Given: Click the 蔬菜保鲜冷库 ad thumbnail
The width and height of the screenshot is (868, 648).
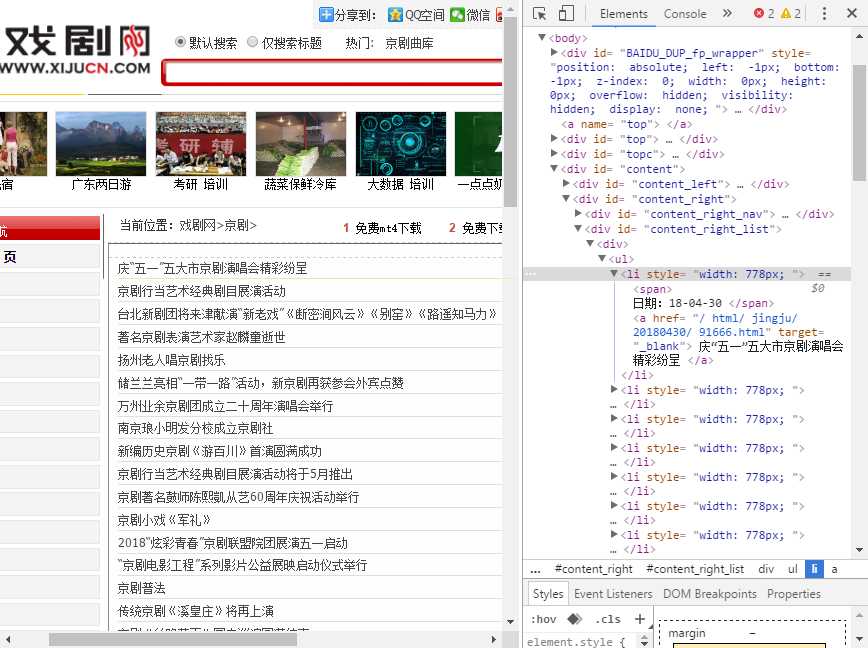Looking at the screenshot, I should point(301,144).
